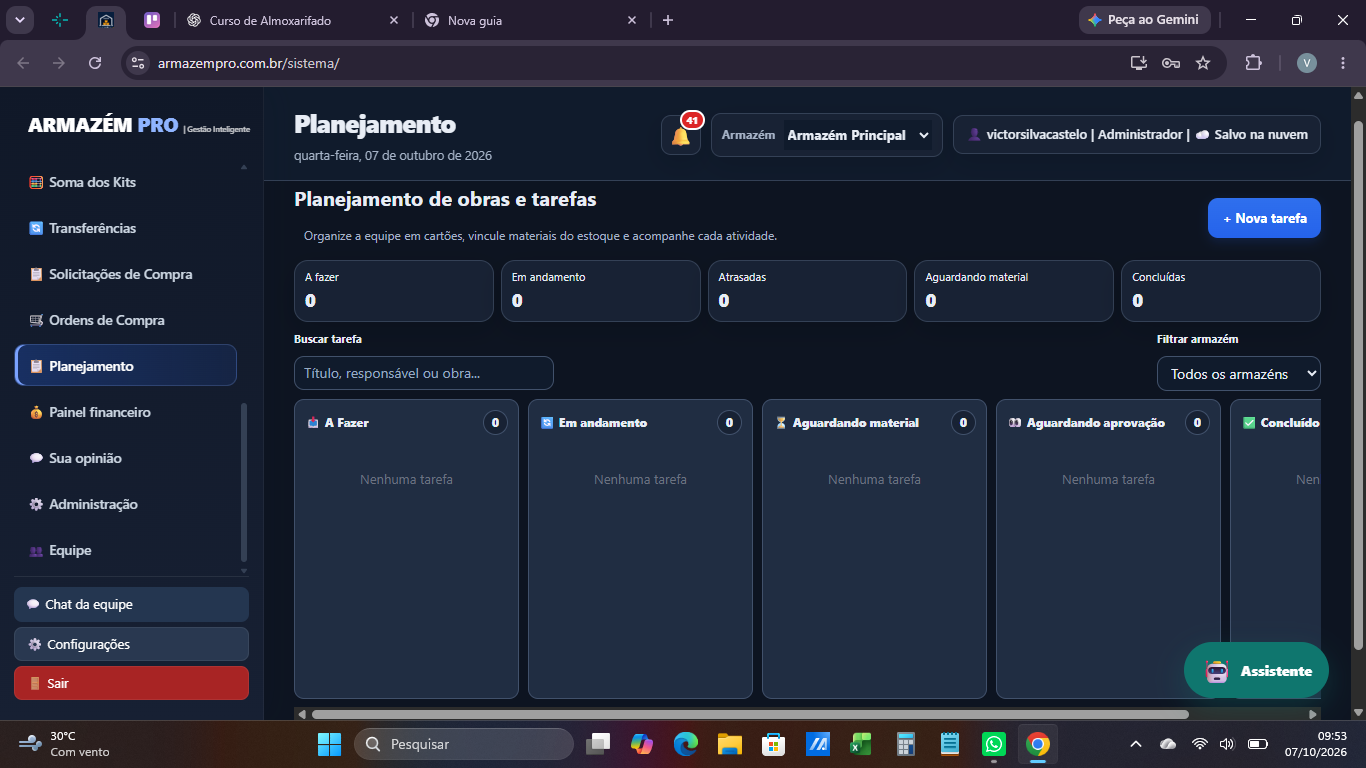This screenshot has height=768, width=1366.
Task: Open the notifications bell icon
Action: (x=681, y=135)
